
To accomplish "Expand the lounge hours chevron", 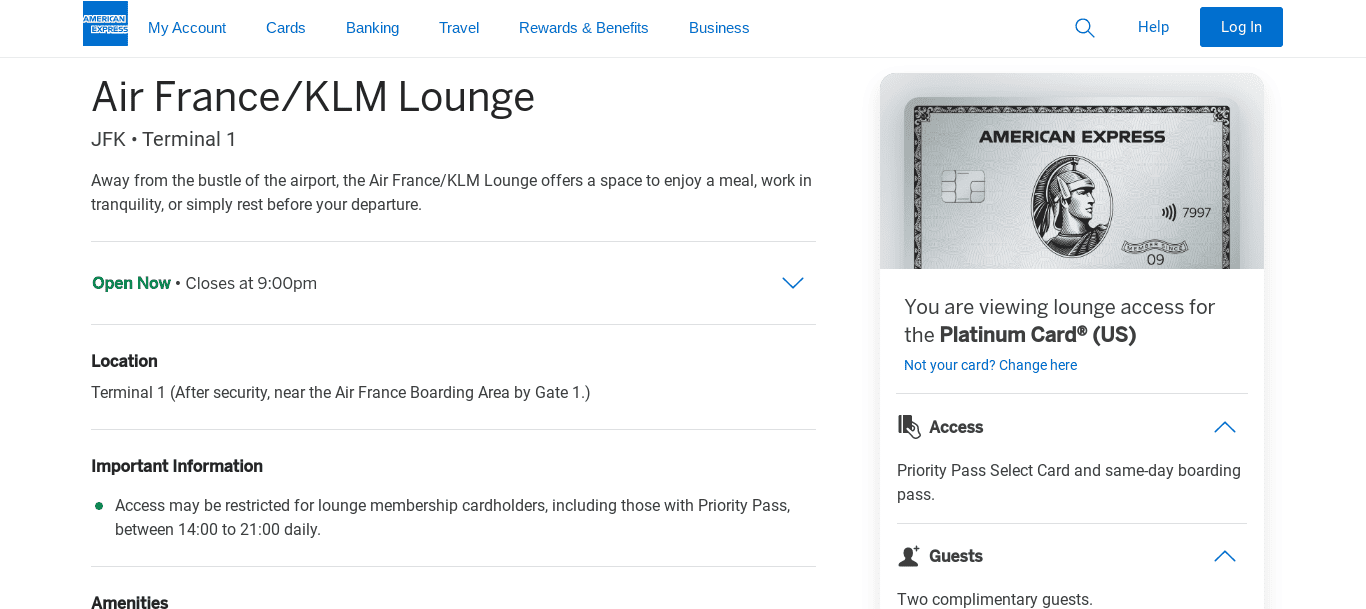I will point(792,283).
